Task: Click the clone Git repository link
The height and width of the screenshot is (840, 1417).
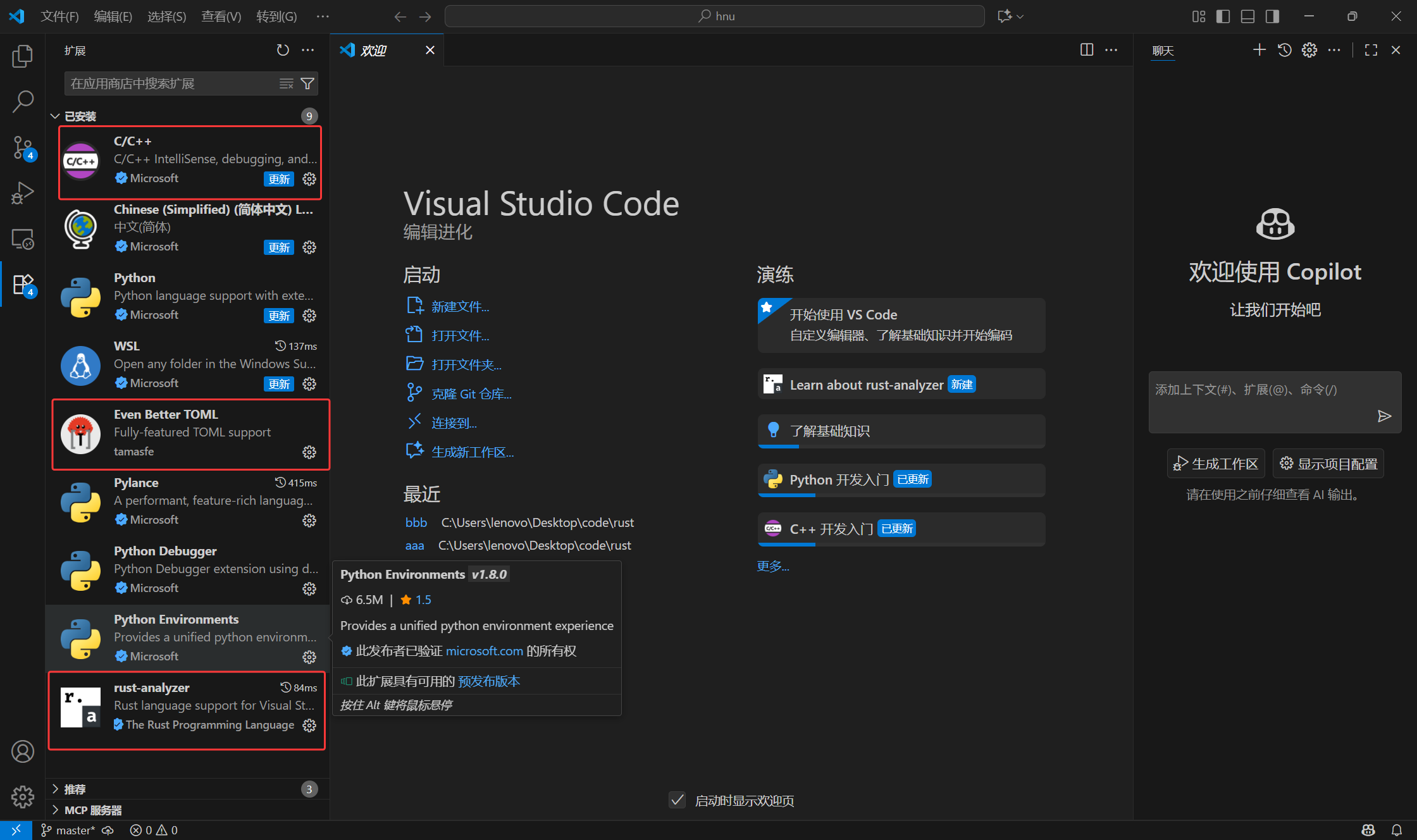Action: coord(471,394)
